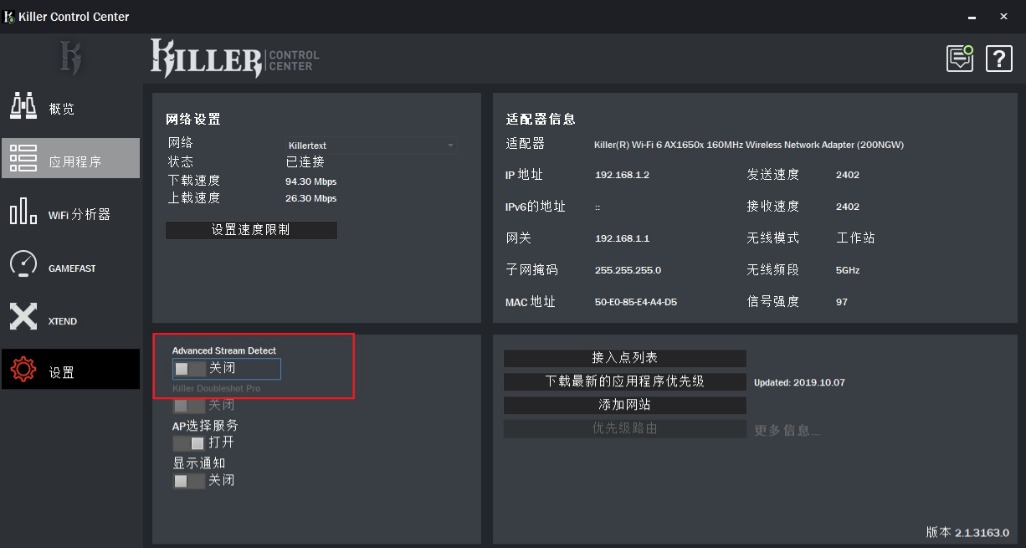Viewport: 1026px width, 548px height.
Task: Go to XTEND menu item
Action: pos(71,318)
